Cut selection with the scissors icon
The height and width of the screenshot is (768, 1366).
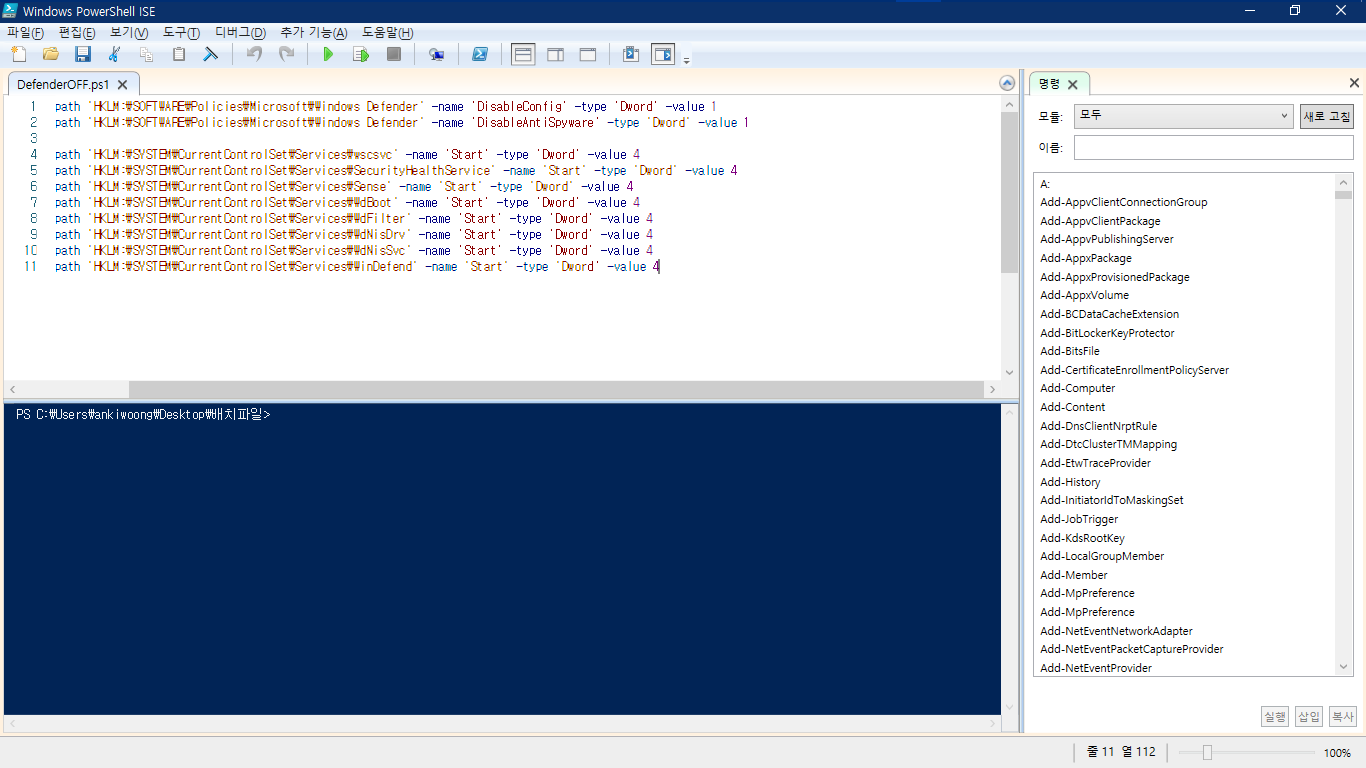tap(115, 54)
